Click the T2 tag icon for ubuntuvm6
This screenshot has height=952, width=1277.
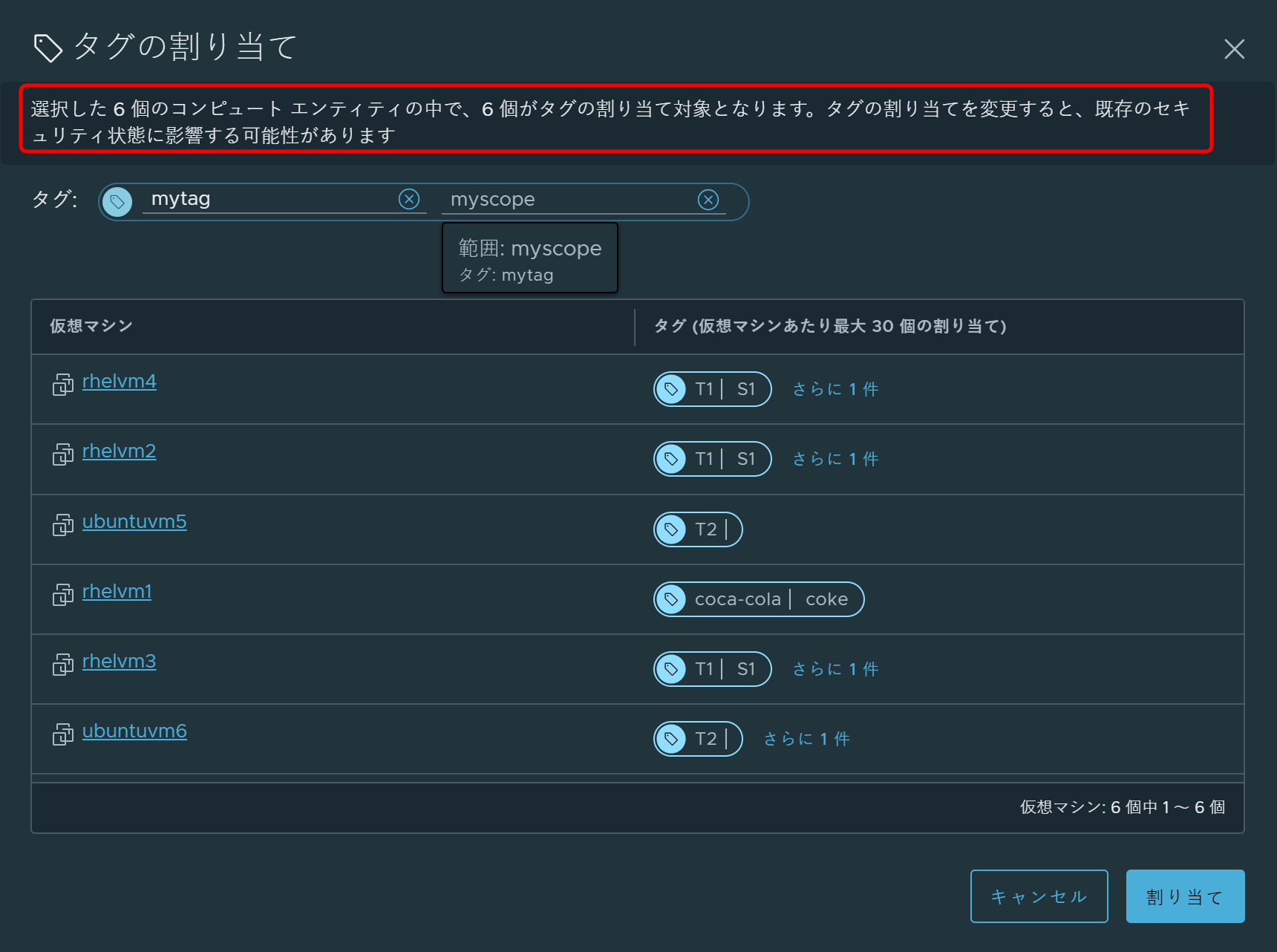point(671,739)
